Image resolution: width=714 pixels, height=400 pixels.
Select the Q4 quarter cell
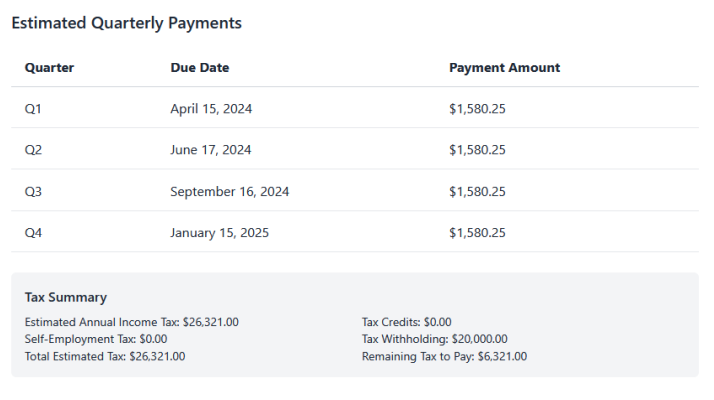pos(33,233)
